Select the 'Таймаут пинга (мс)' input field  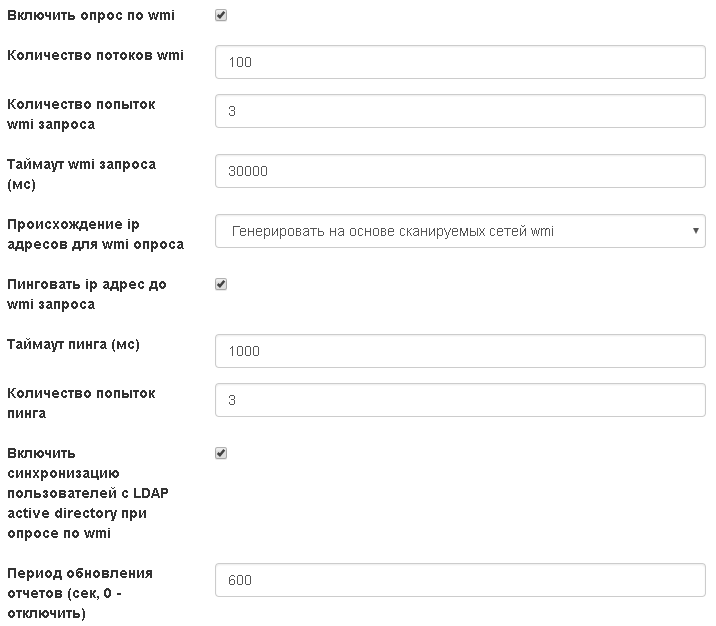pyautogui.click(x=460, y=351)
